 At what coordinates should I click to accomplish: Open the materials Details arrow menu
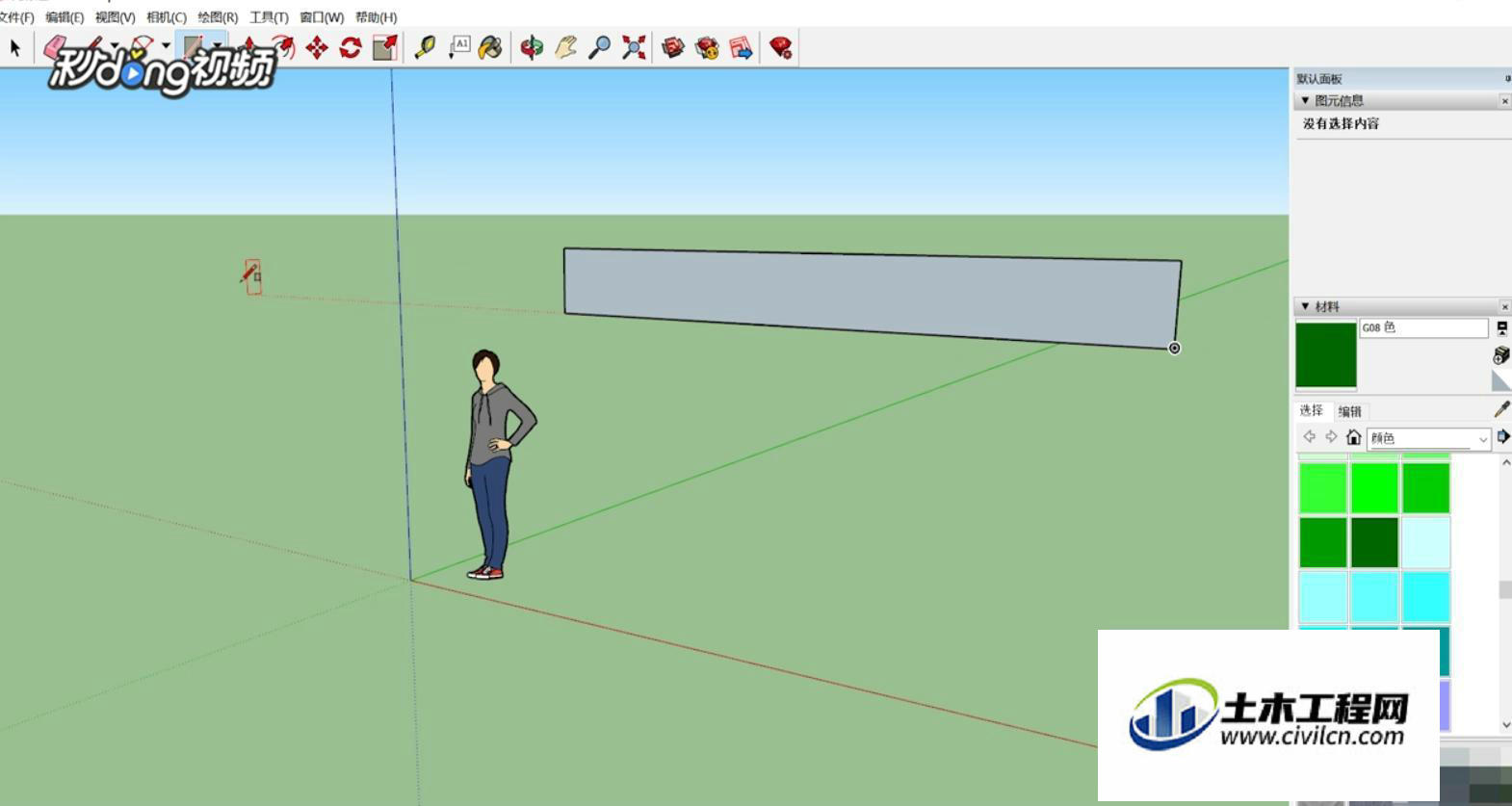click(x=1503, y=437)
